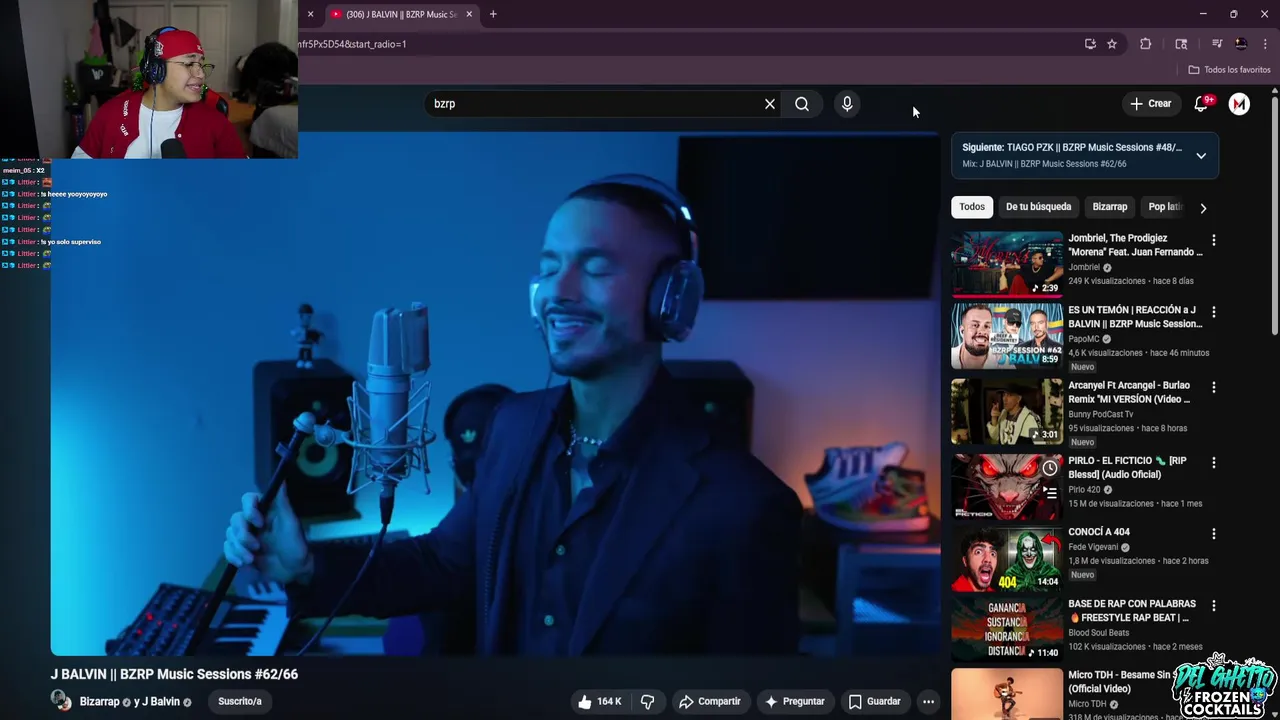Open PIRLO EL FICTICIO video title
Image resolution: width=1280 pixels, height=720 pixels.
1127,467
